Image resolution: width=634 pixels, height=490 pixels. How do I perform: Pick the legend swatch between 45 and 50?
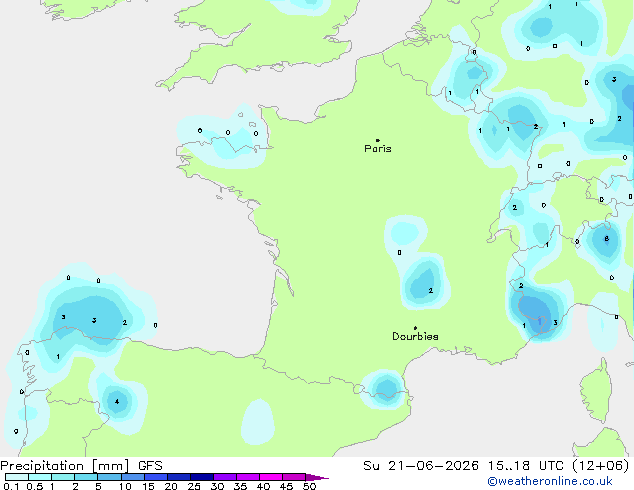point(294,477)
